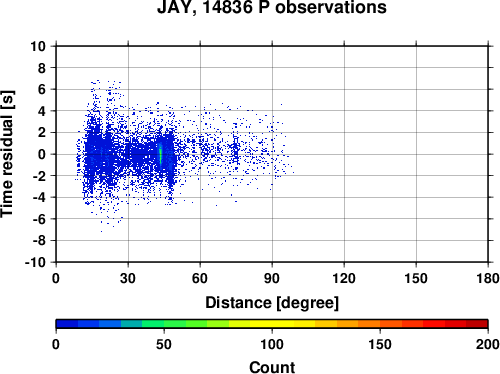This screenshot has height=374, width=500.
Task: Click the y-axis tick label -4
Action: point(39,197)
